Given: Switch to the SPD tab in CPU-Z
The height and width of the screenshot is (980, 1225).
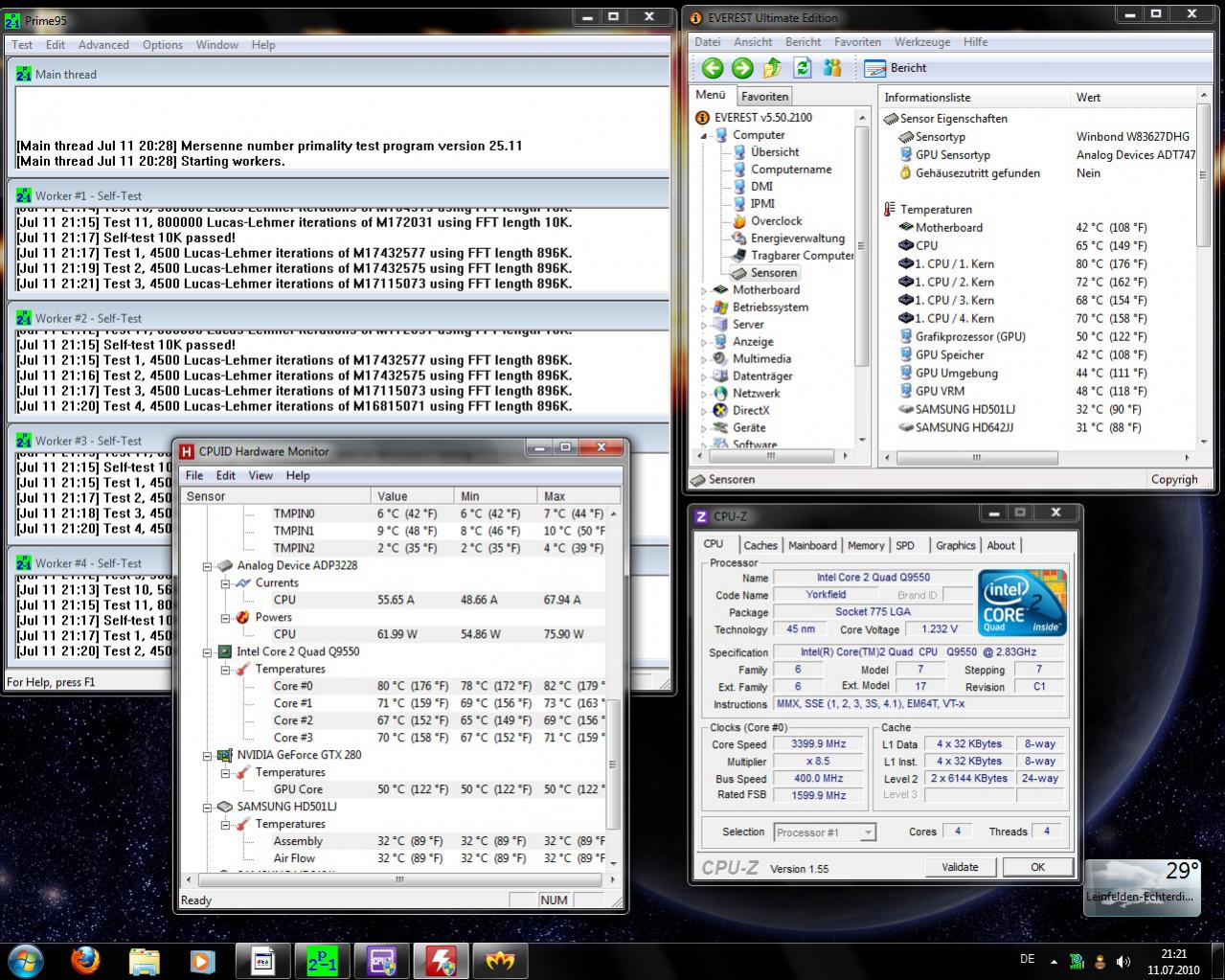Looking at the screenshot, I should click(905, 545).
